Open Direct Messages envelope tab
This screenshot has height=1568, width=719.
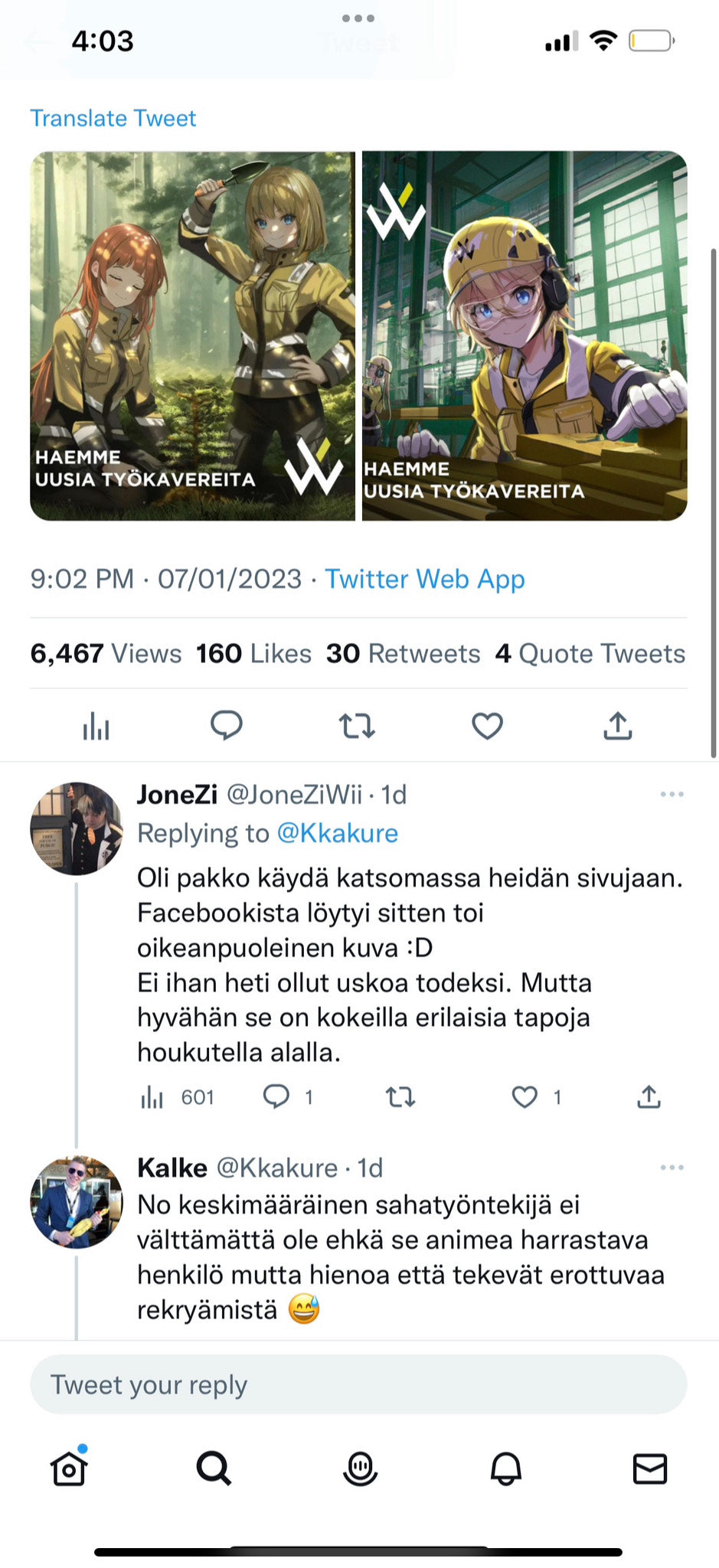[x=650, y=1468]
